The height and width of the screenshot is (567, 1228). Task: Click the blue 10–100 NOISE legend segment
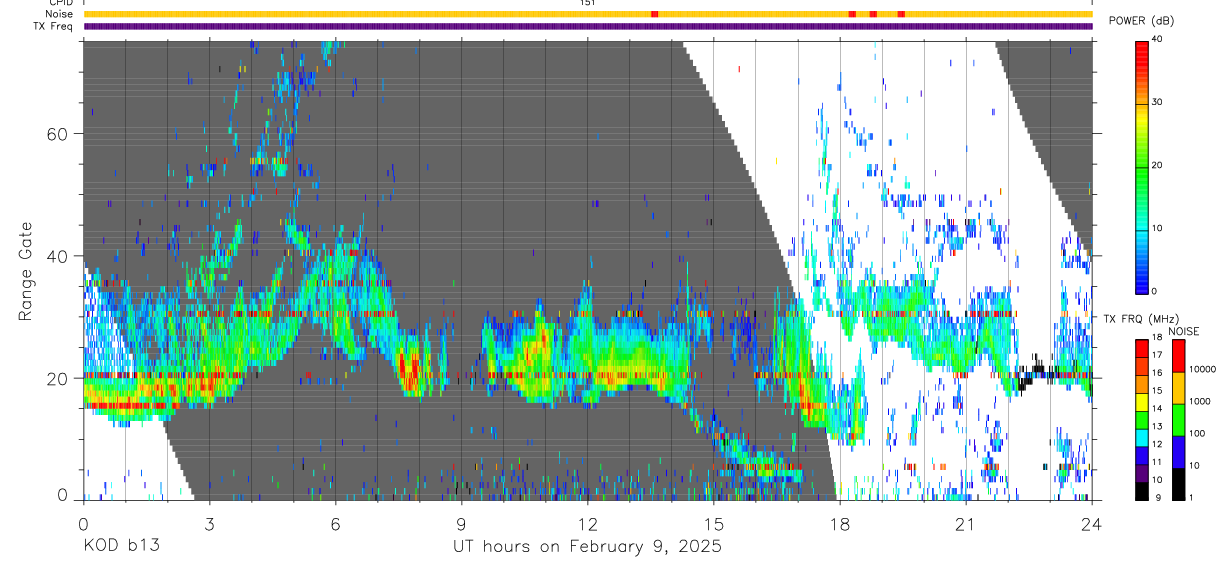[x=1178, y=452]
